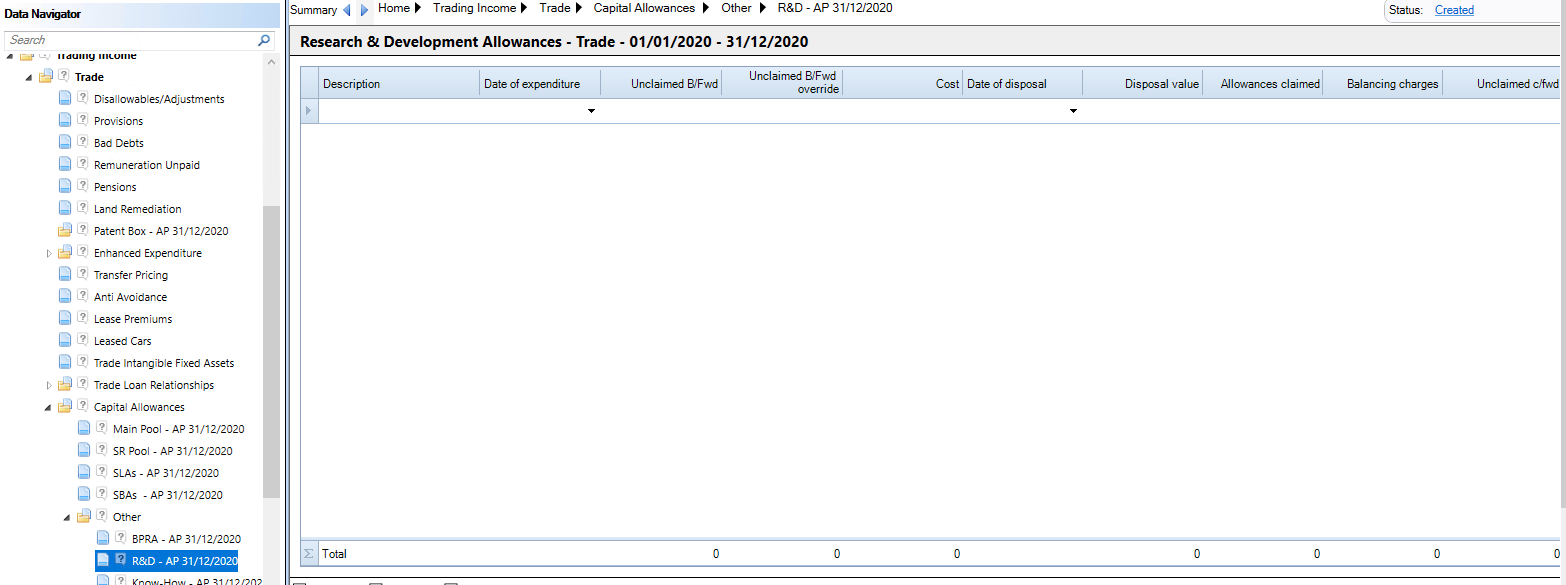Image resolution: width=1566 pixels, height=585 pixels.
Task: Click the folder icon beside Trade node
Action: (x=46, y=76)
